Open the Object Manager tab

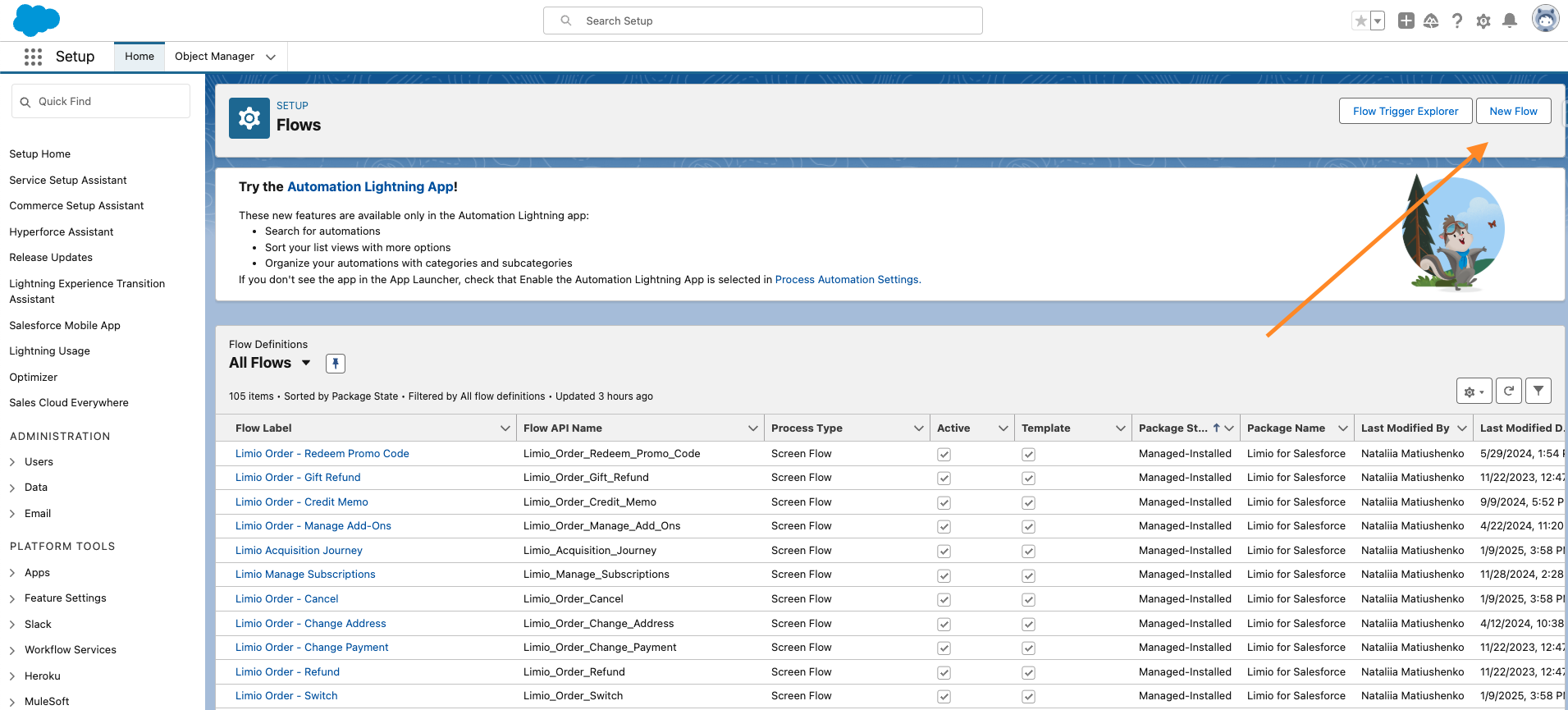pyautogui.click(x=214, y=57)
